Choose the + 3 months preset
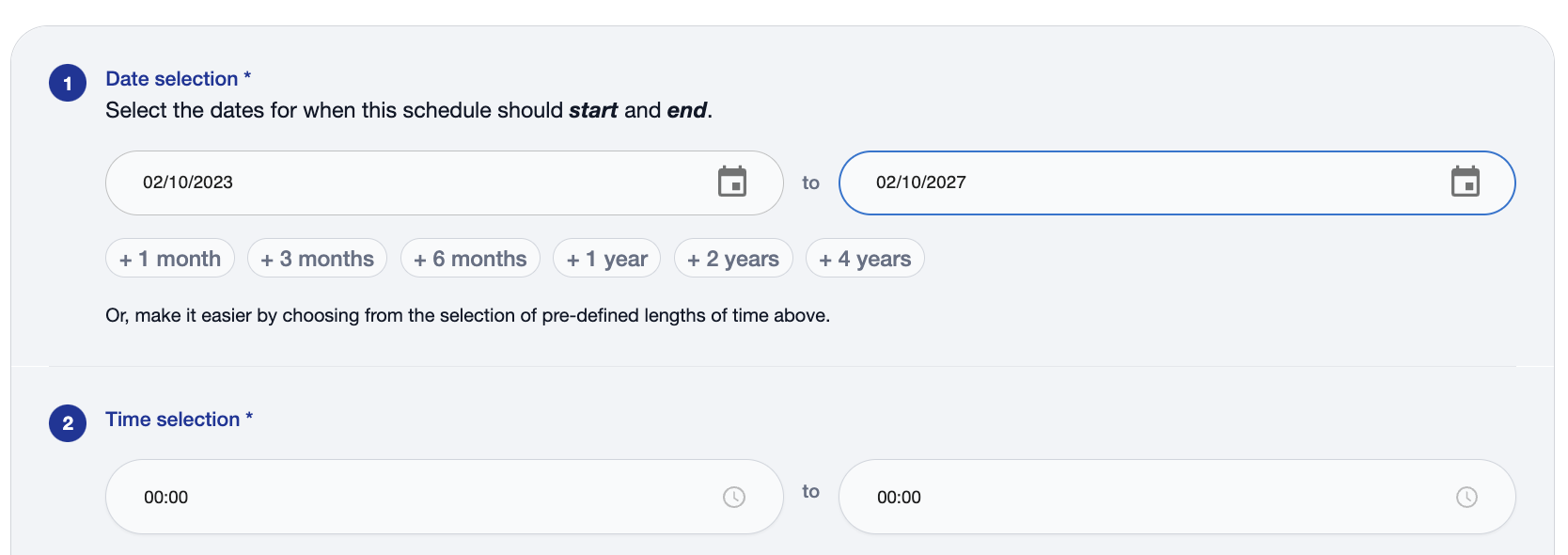 317,259
